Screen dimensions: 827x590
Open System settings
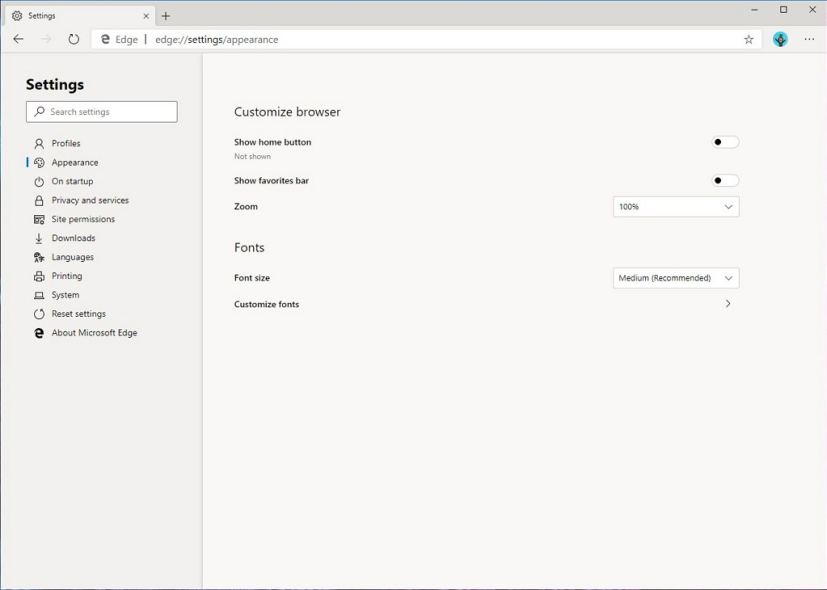[65, 295]
